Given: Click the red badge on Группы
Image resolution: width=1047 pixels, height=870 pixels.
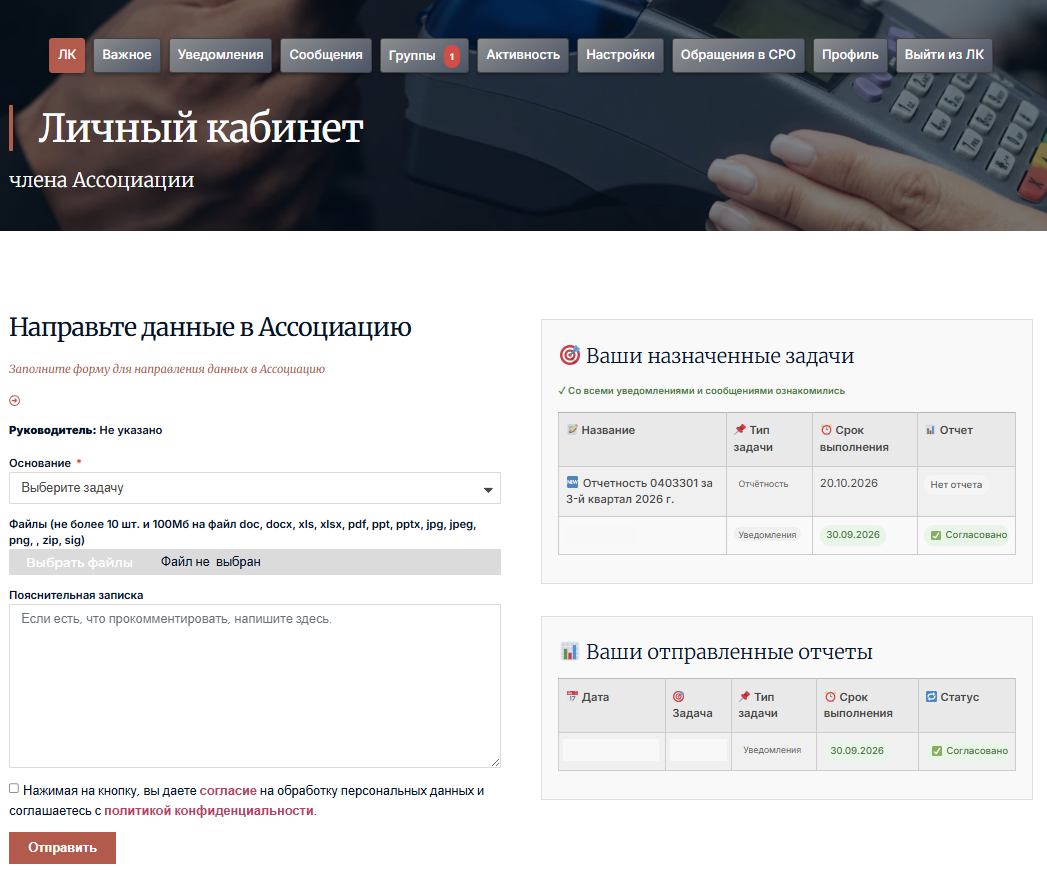Looking at the screenshot, I should click(x=452, y=56).
